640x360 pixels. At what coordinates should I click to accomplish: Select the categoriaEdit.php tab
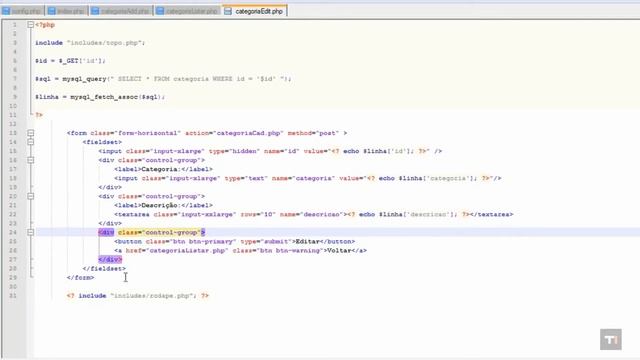[255, 11]
